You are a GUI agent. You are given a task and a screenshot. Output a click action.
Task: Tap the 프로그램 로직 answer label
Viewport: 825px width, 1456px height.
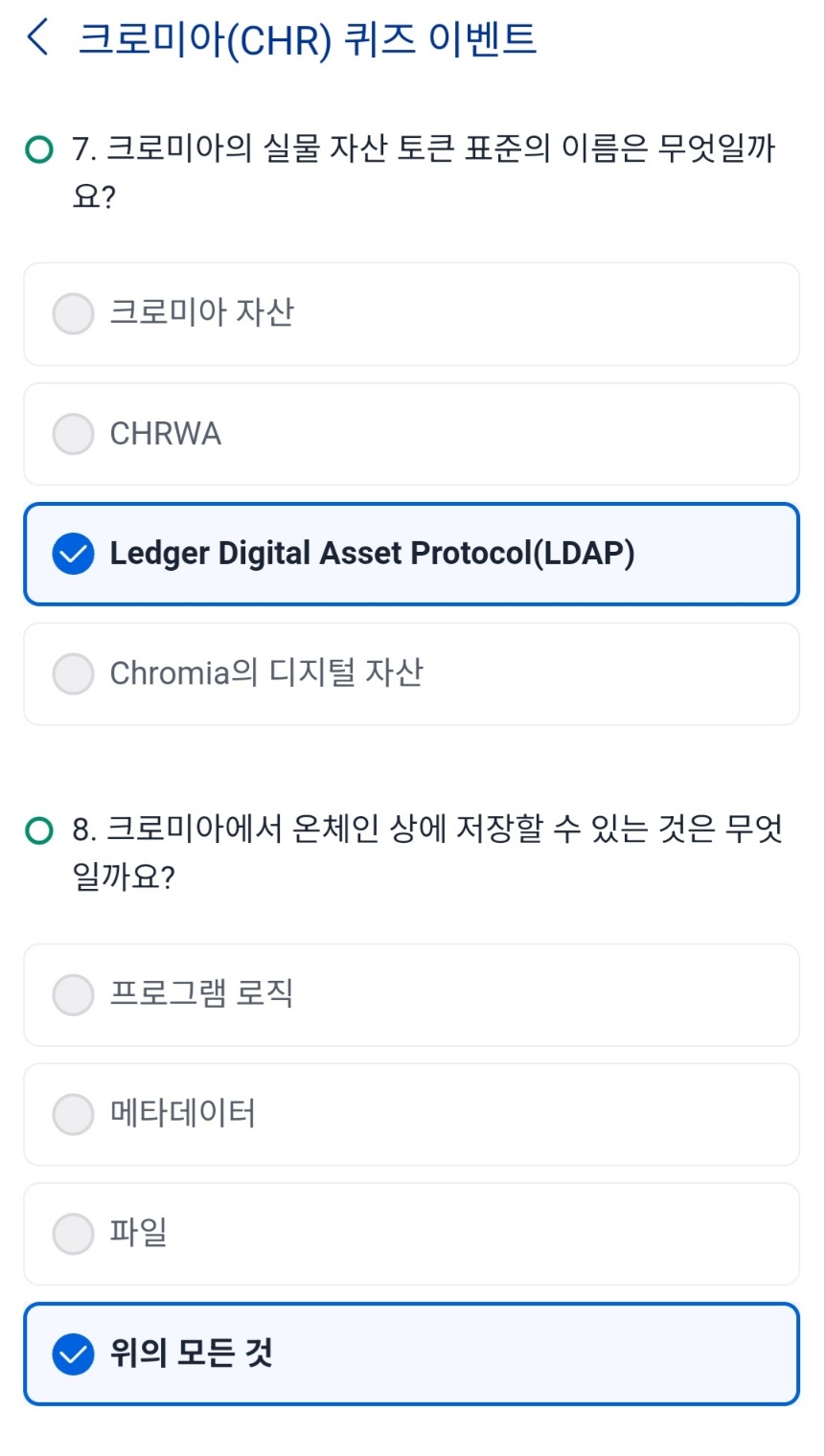202,994
